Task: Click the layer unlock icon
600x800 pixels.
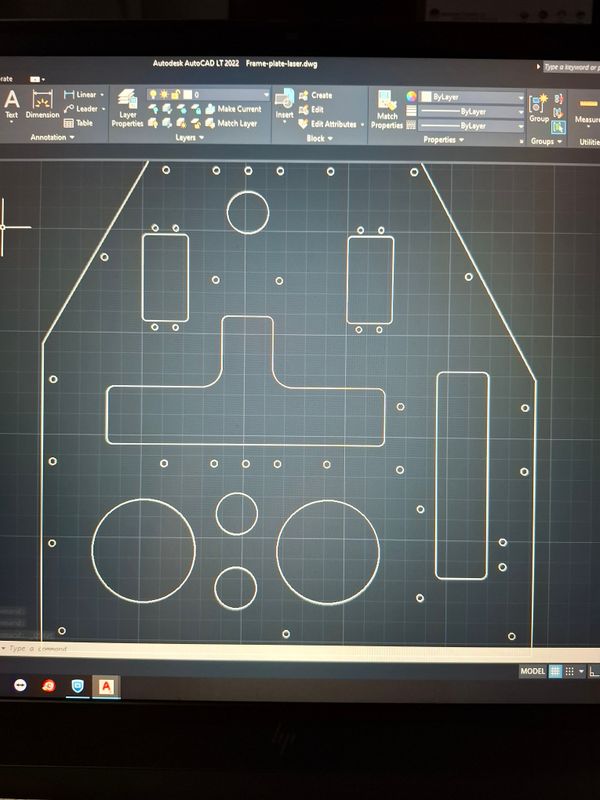Action: click(x=195, y=123)
